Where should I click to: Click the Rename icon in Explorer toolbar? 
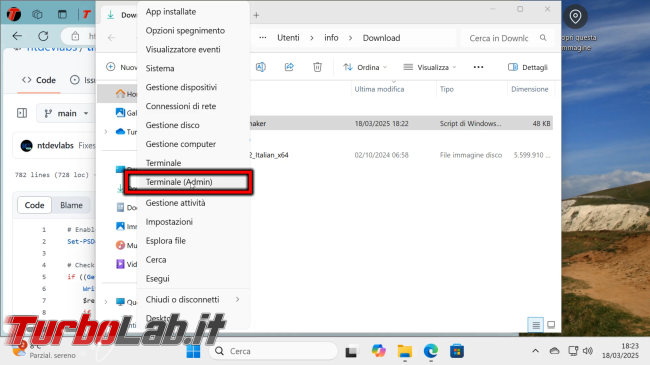point(261,67)
